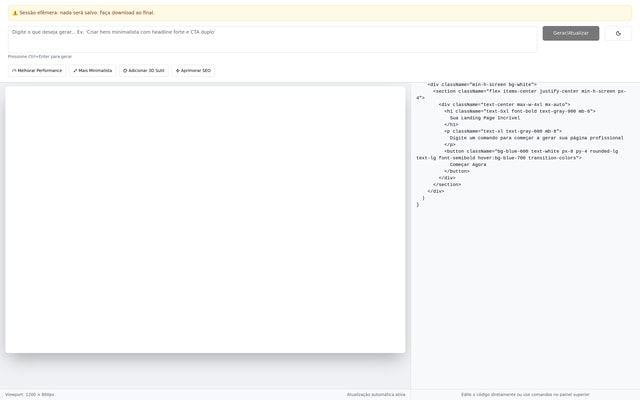Click the Gerar/Atualizar button
The height and width of the screenshot is (400, 640).
point(570,33)
